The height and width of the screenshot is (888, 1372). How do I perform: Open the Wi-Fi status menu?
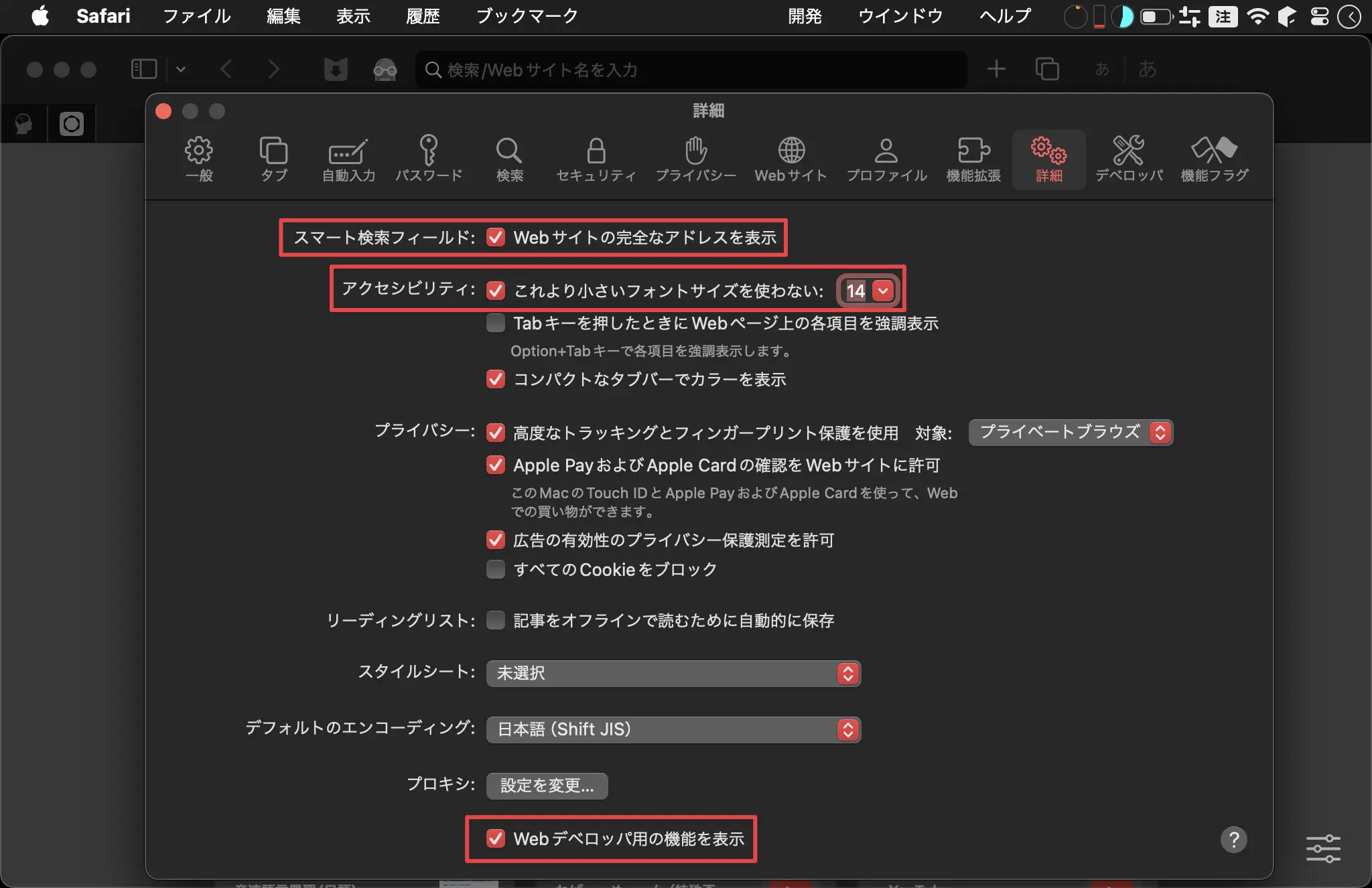point(1258,16)
